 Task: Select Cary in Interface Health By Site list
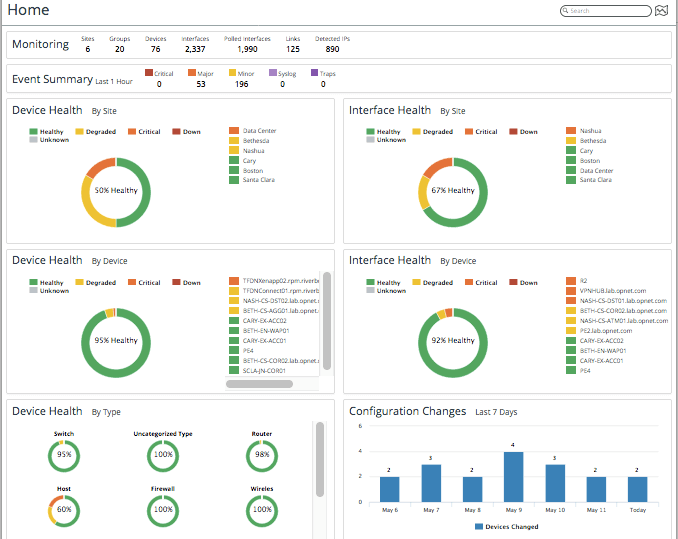[x=579, y=150]
